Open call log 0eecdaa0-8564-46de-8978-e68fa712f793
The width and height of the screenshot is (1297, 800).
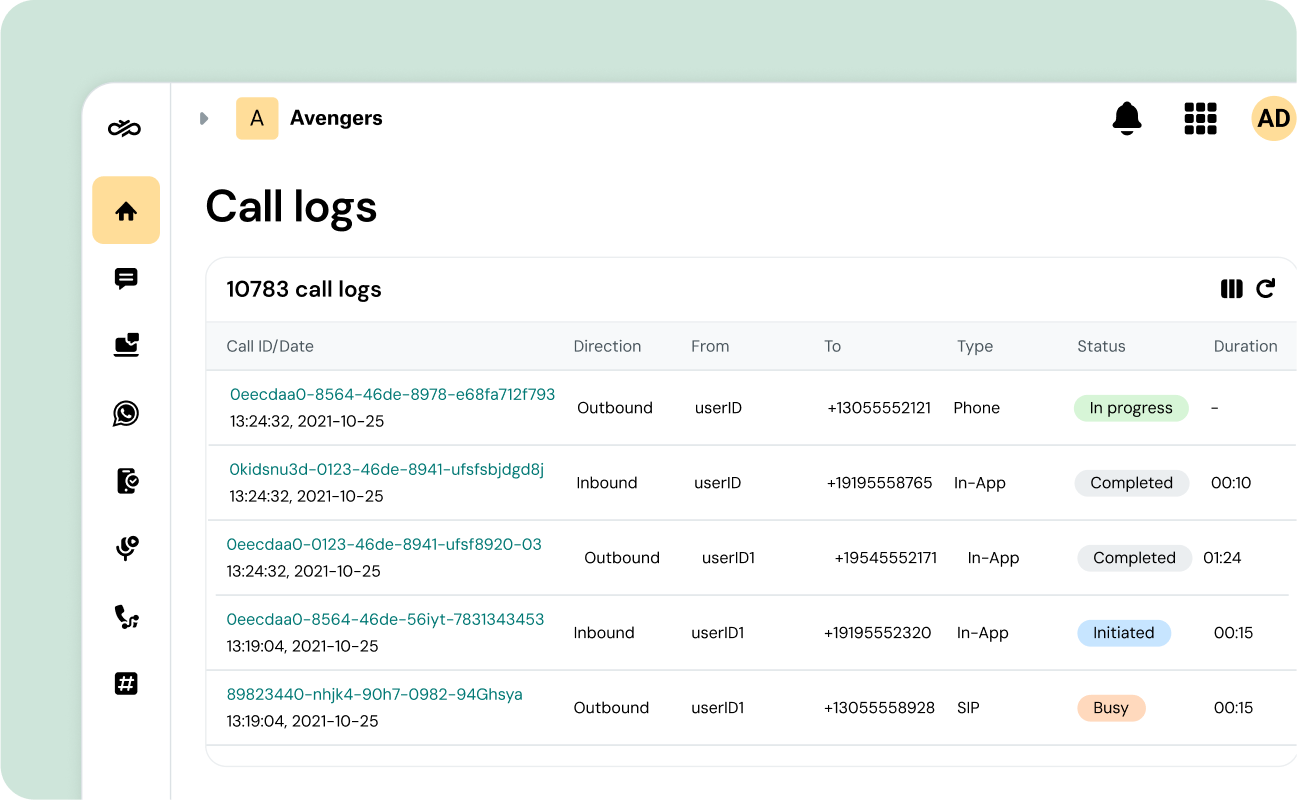pos(392,394)
